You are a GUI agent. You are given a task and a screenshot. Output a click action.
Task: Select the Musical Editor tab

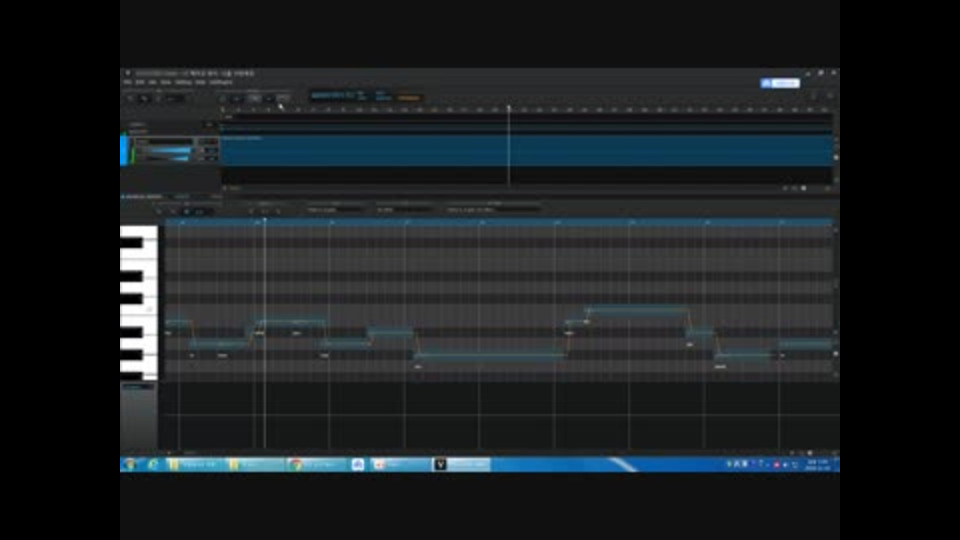pos(143,197)
